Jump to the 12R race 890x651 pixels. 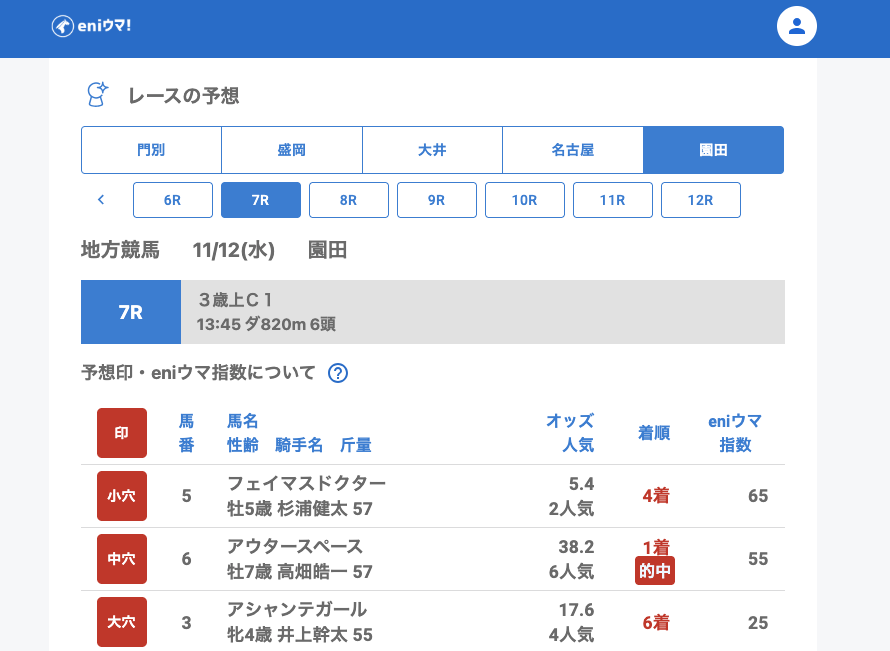coord(701,200)
